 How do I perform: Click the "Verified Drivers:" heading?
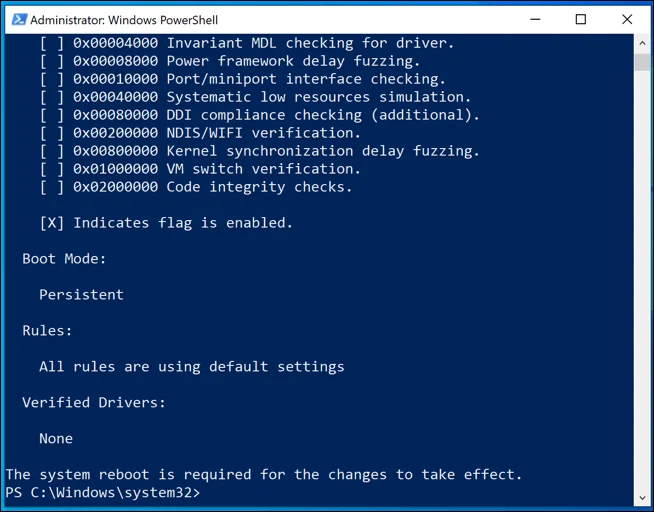(x=94, y=403)
